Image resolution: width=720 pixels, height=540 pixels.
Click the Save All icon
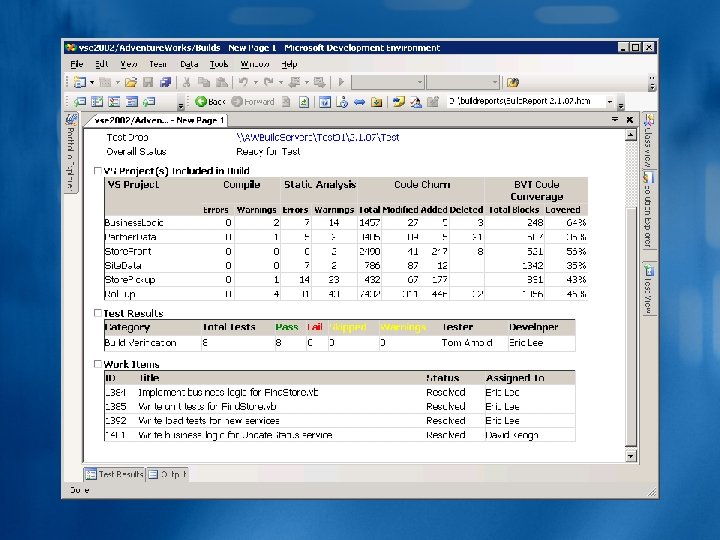(165, 82)
